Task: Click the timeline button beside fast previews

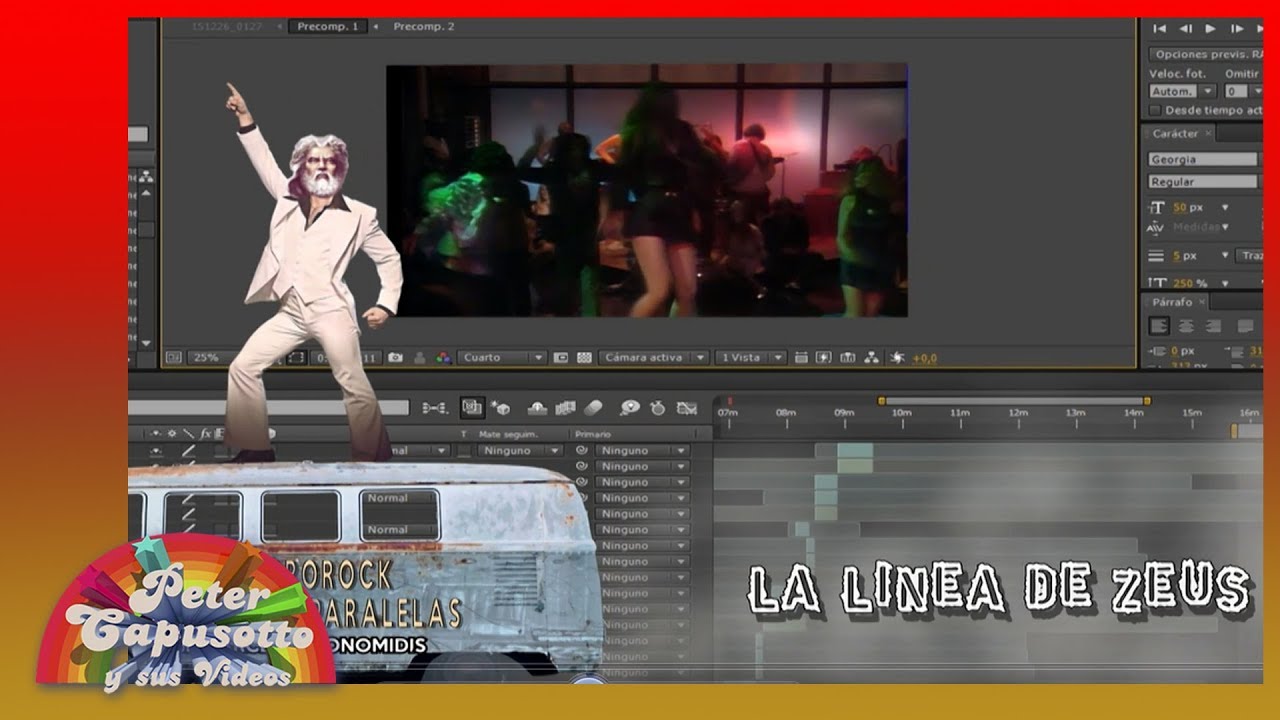Action: [x=847, y=357]
